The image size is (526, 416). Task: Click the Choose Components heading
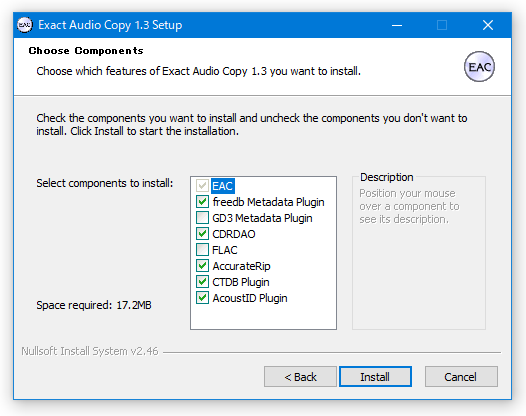86,51
